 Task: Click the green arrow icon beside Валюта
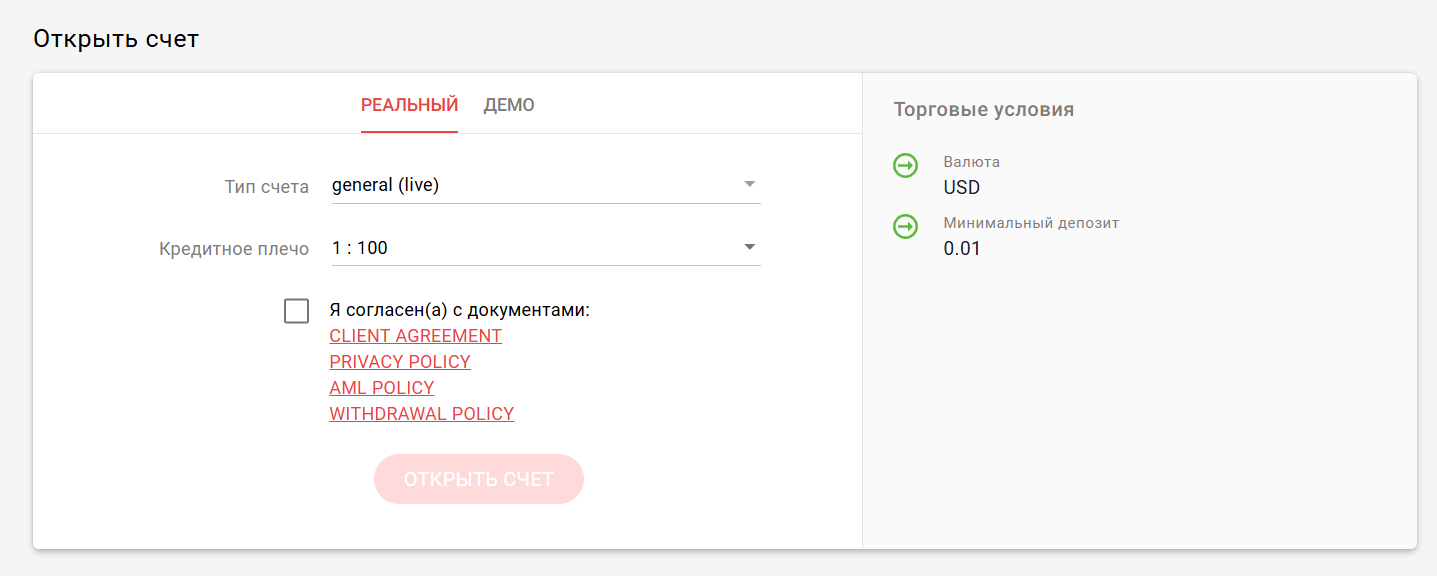(x=905, y=166)
